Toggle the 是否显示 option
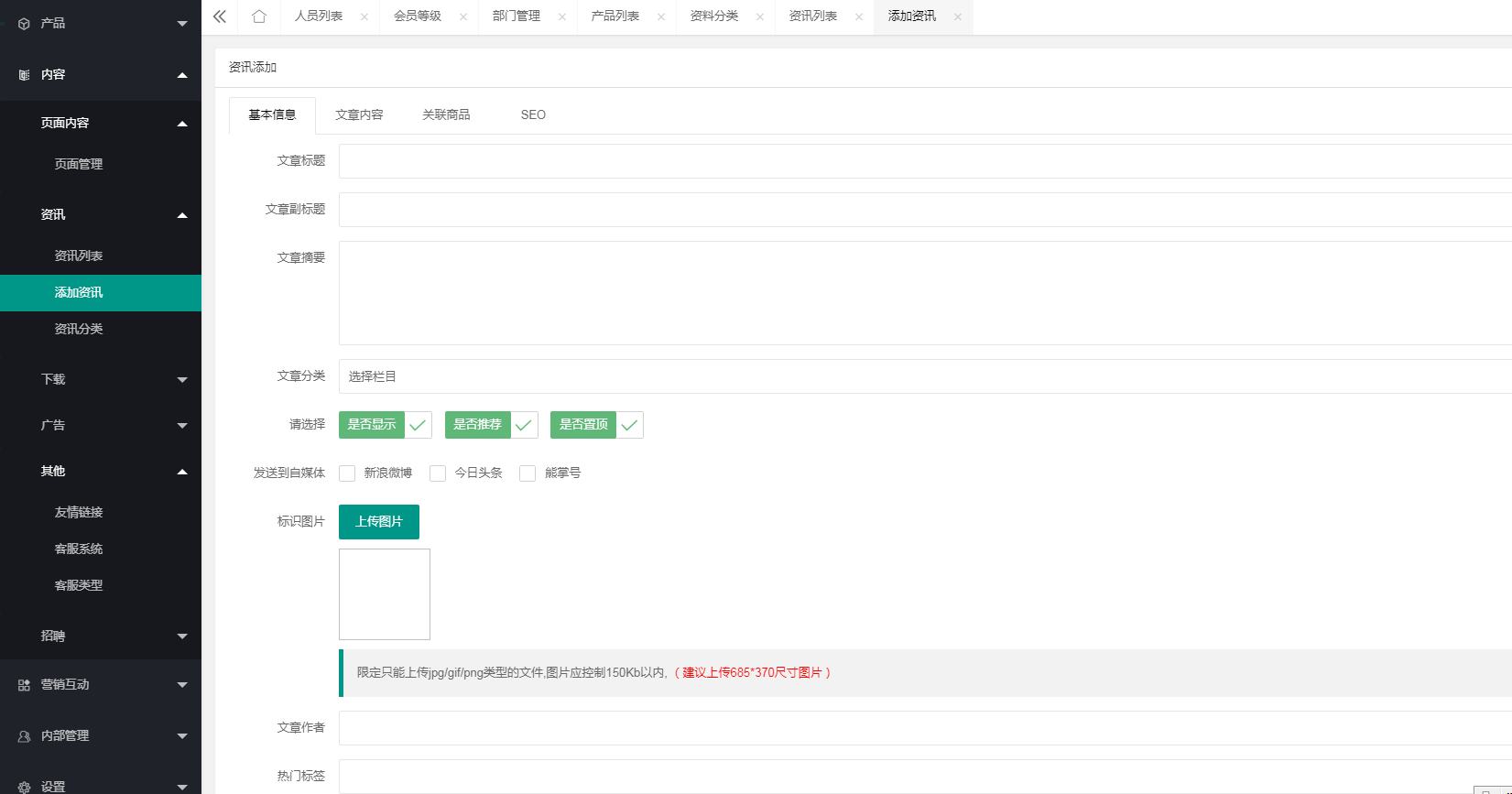Viewport: 1512px width, 794px height. [385, 425]
